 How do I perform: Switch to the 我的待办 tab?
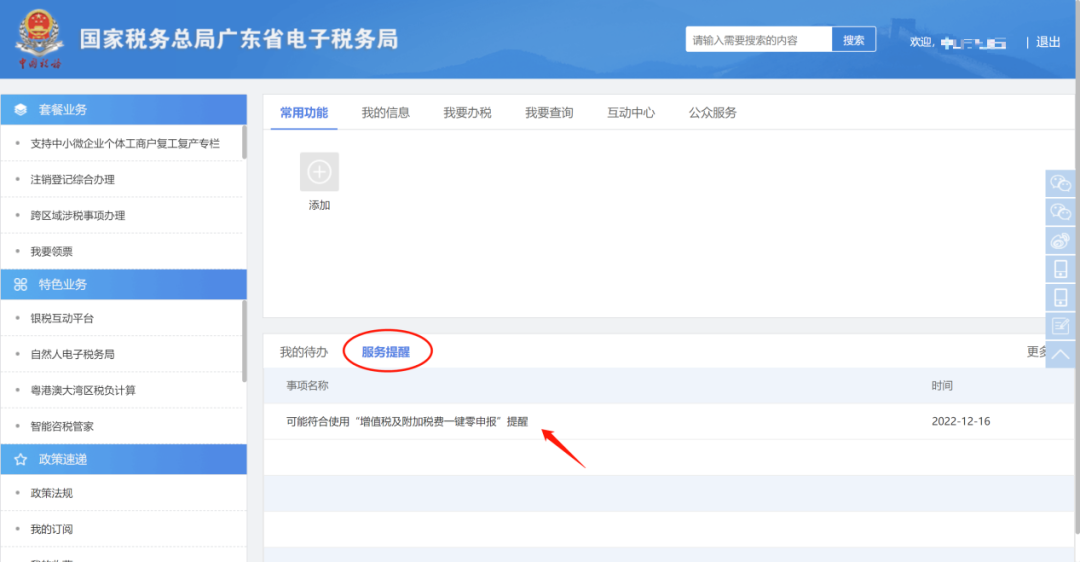point(303,352)
